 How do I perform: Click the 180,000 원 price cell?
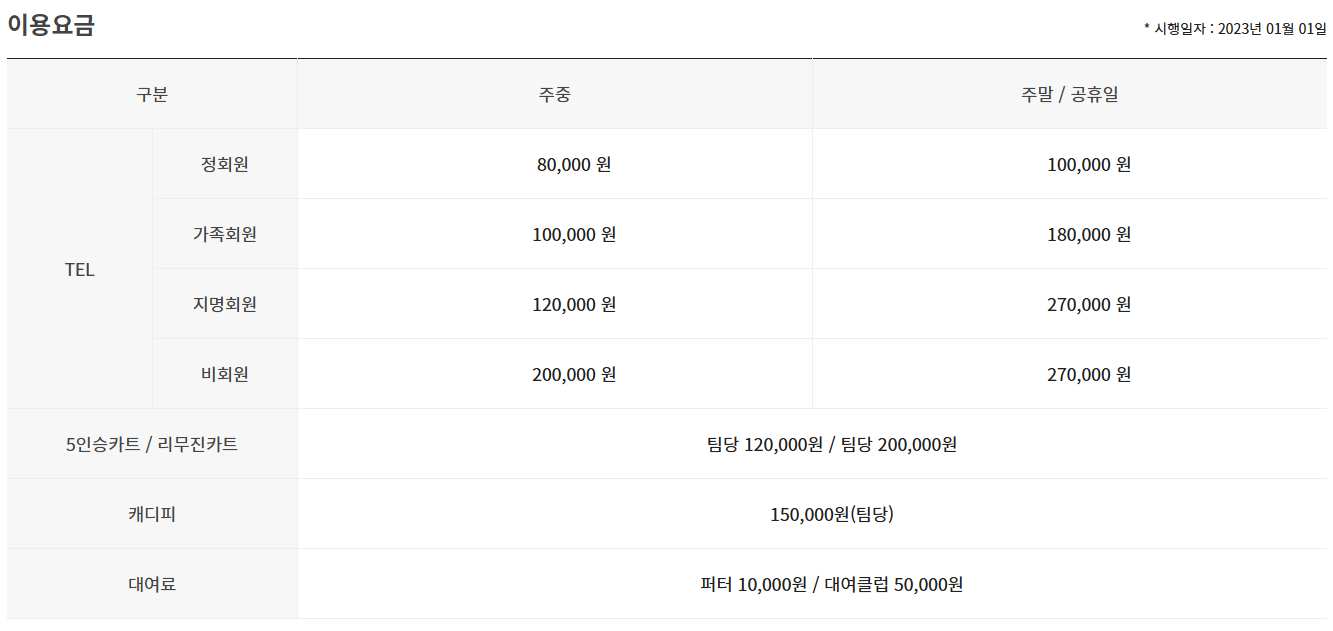coord(1089,234)
